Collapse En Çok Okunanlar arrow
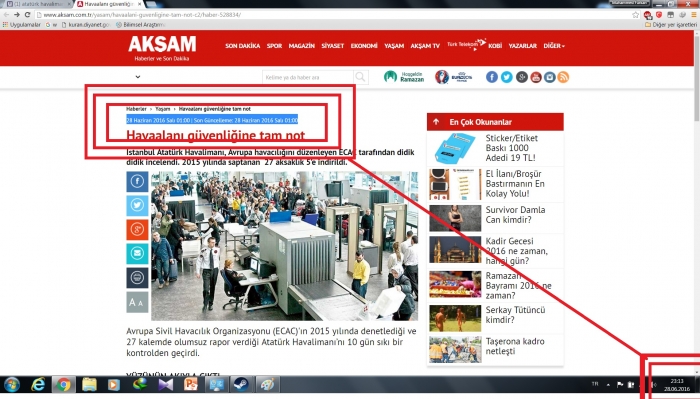Viewport: 700px width, 399px height. [436, 122]
